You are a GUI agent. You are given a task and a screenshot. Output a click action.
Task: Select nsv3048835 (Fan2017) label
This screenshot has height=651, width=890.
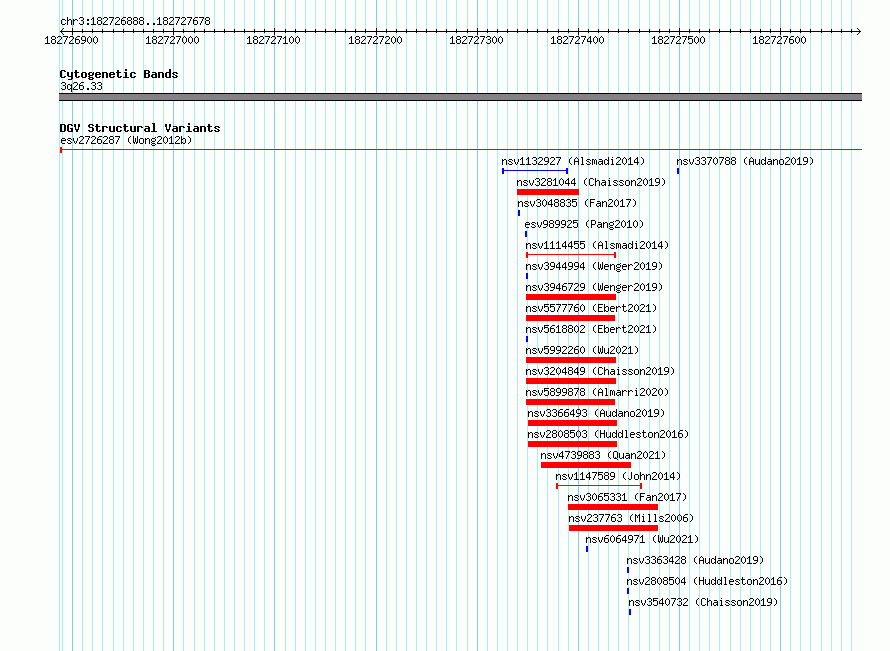[x=577, y=203]
